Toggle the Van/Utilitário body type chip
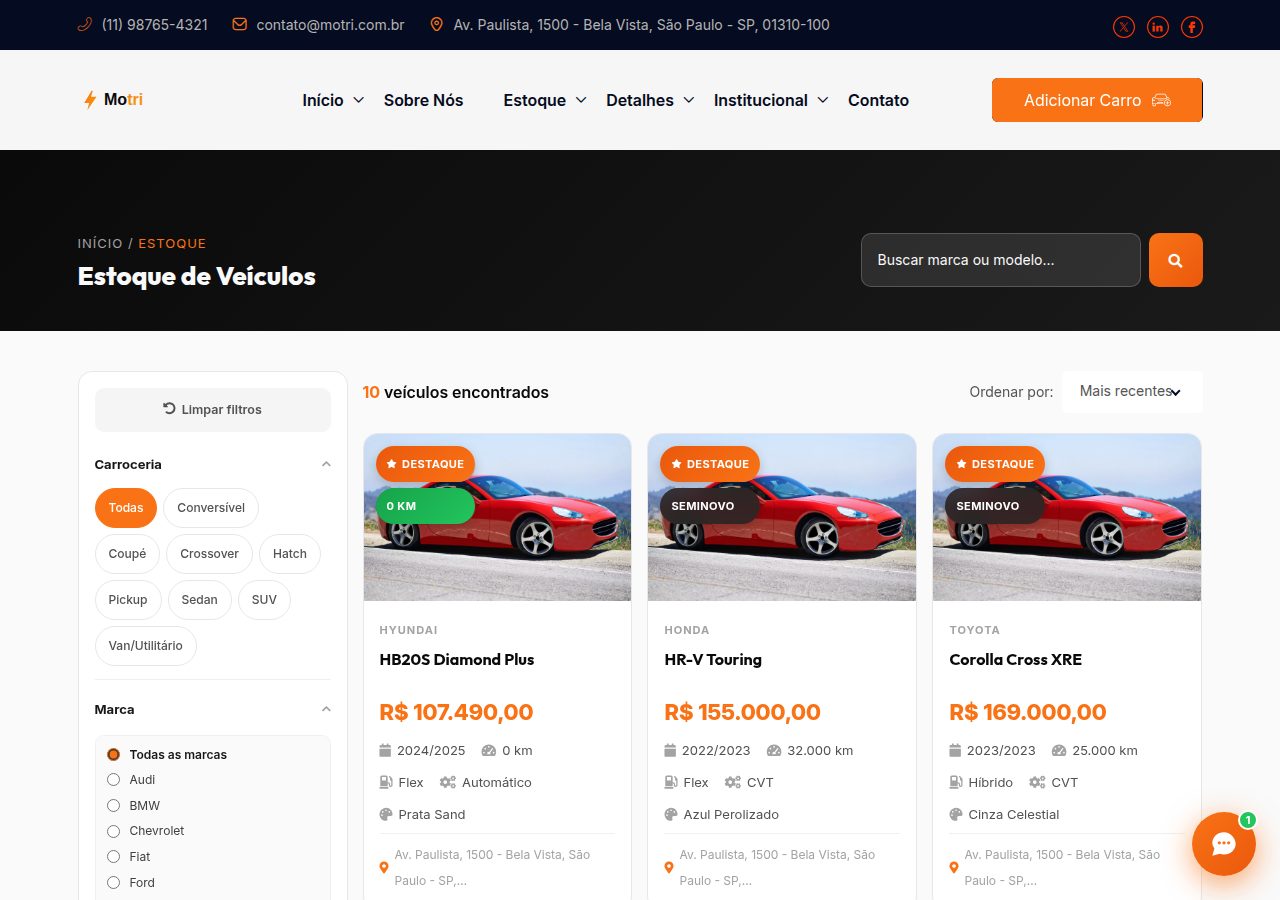 pos(146,646)
